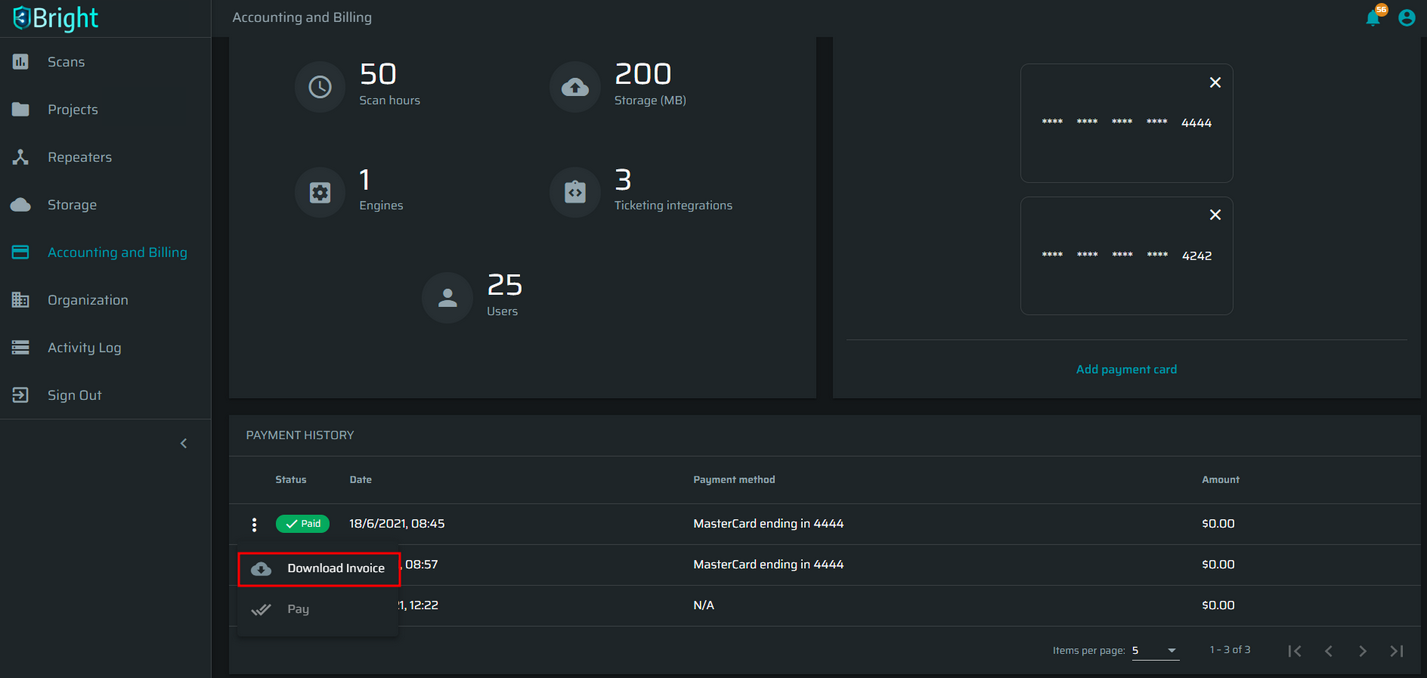Select the card number ending 4444
This screenshot has width=1427, height=678.
click(1126, 123)
